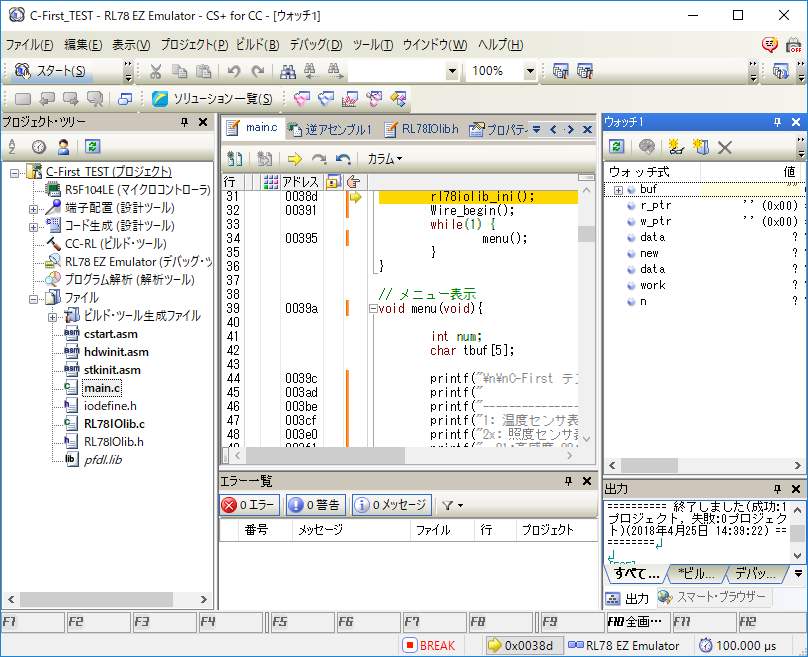
Task: Open the デバッグ(D) menu
Action: tap(315, 45)
